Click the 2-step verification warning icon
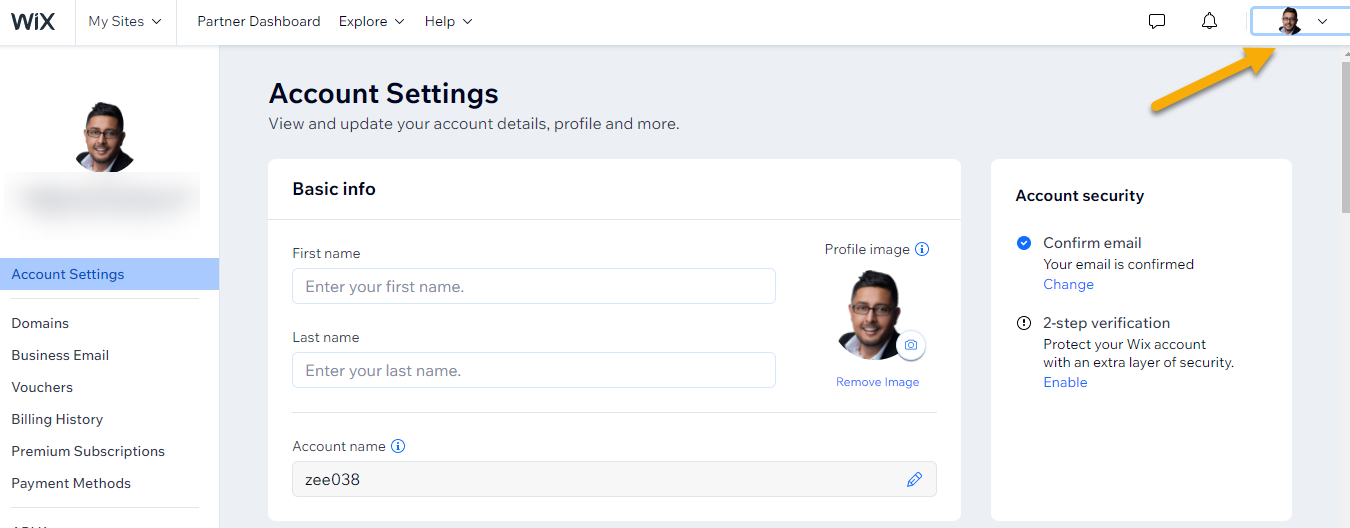 point(1023,323)
